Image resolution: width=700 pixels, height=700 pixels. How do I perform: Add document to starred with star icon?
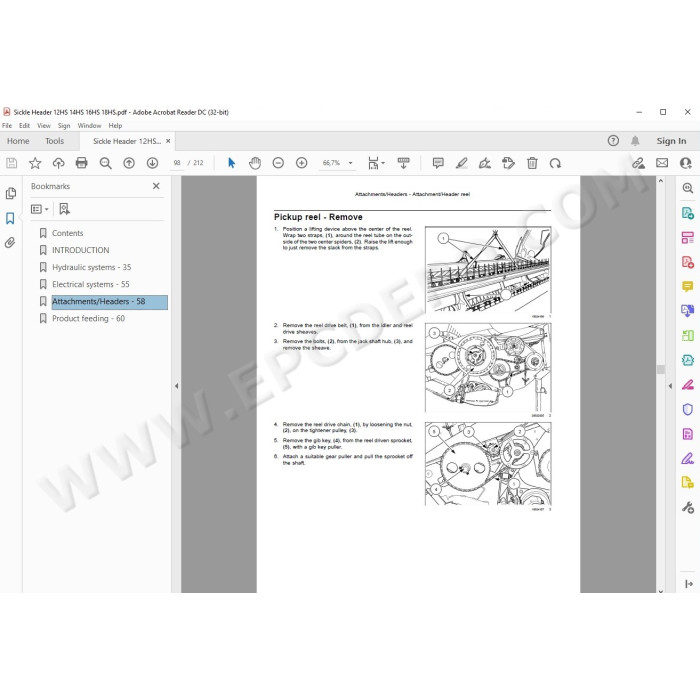click(x=35, y=163)
